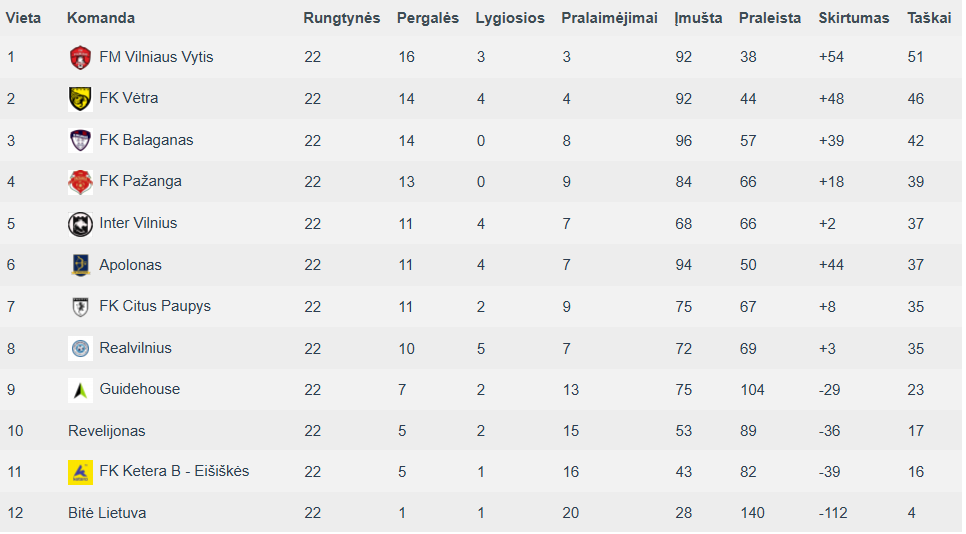Screen dimensions: 966x534
Task: Click the Apolonas navy badge icon
Action: tap(80, 265)
